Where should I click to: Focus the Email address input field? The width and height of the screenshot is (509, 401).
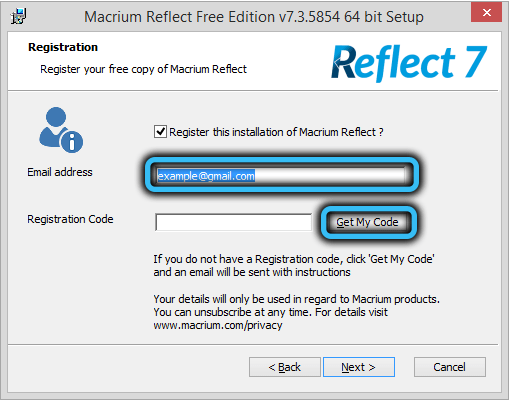coord(281,175)
